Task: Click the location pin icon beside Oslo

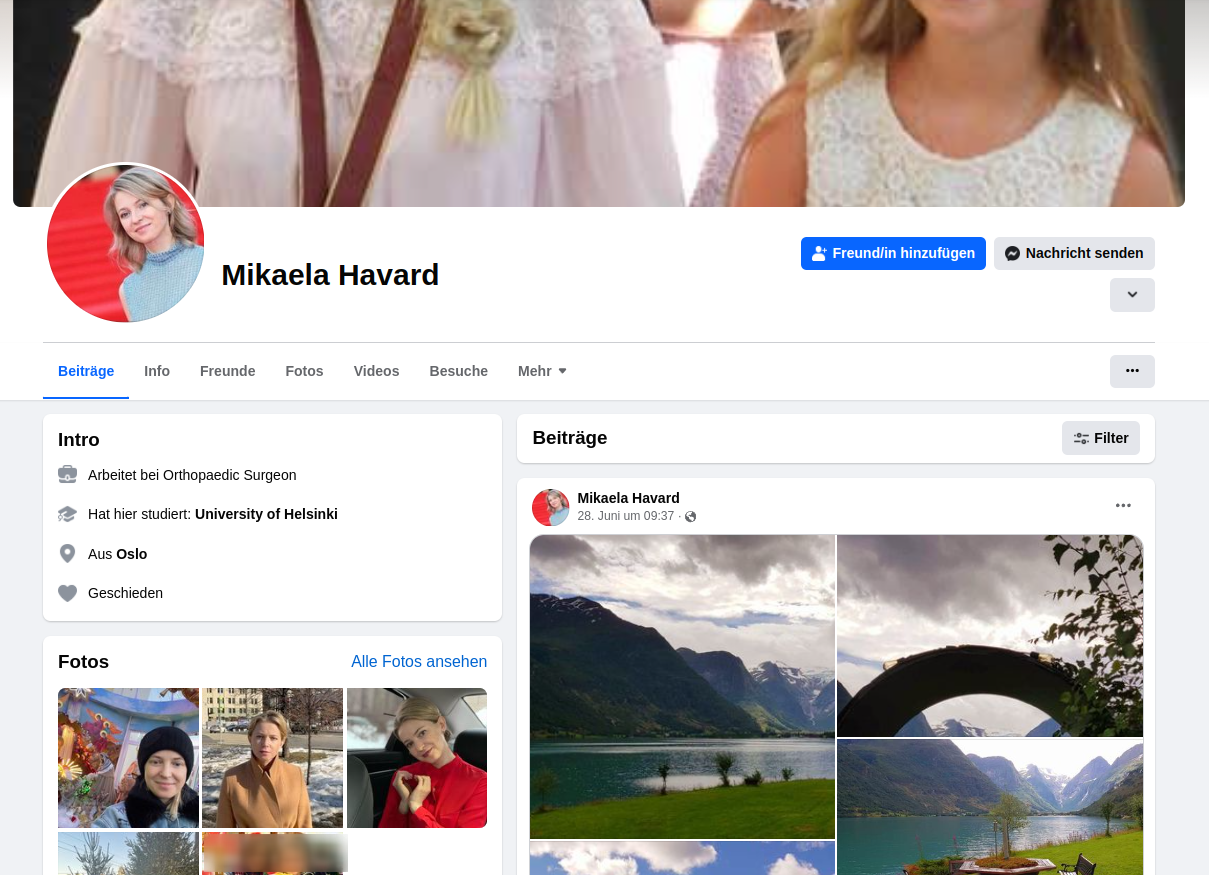Action: pyautogui.click(x=67, y=553)
